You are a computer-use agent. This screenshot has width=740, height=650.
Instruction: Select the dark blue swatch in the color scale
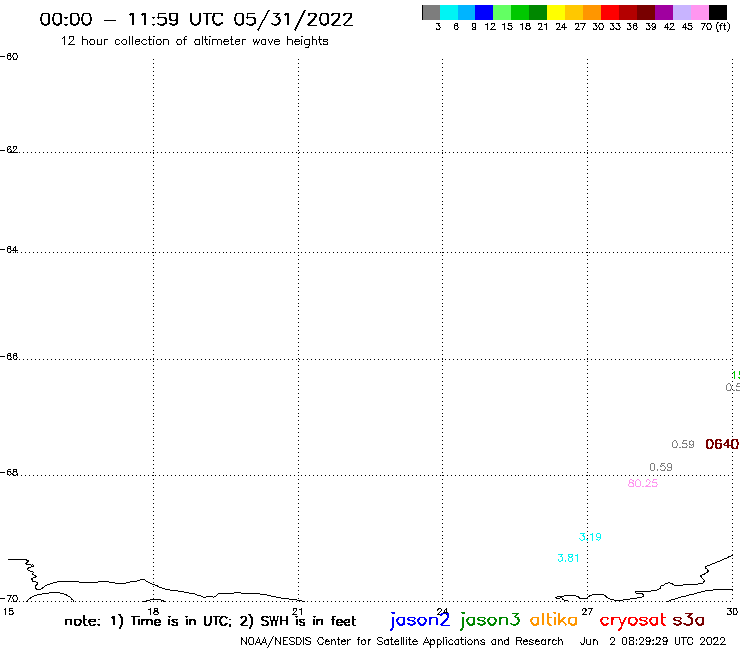(x=484, y=12)
